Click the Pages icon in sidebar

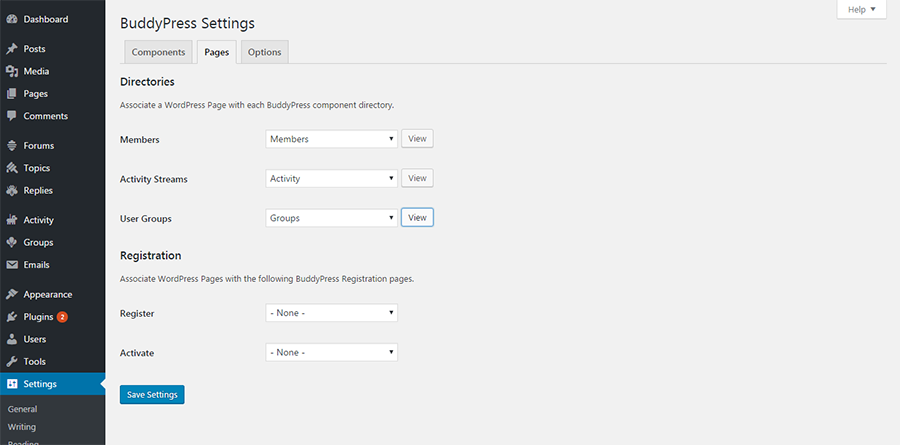(11, 94)
